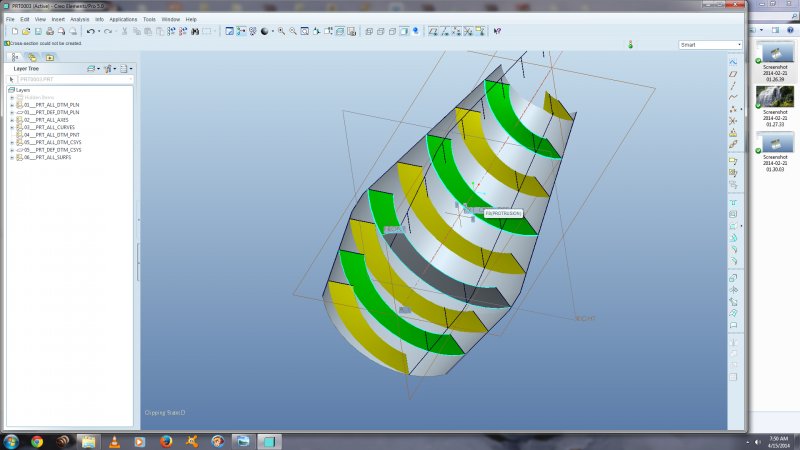Toggle datum axes display on/off

coord(443,32)
